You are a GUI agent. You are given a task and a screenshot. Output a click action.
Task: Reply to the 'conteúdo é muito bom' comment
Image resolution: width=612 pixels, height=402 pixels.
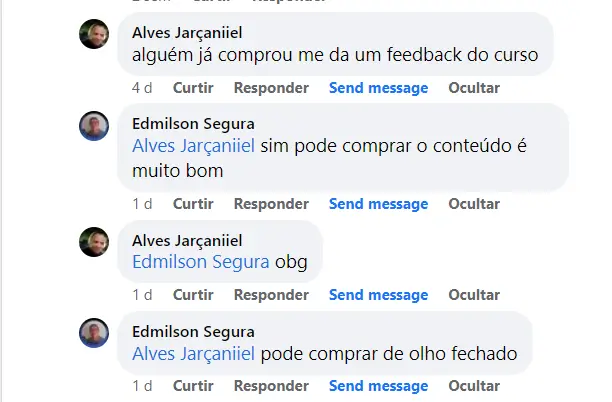point(271,204)
